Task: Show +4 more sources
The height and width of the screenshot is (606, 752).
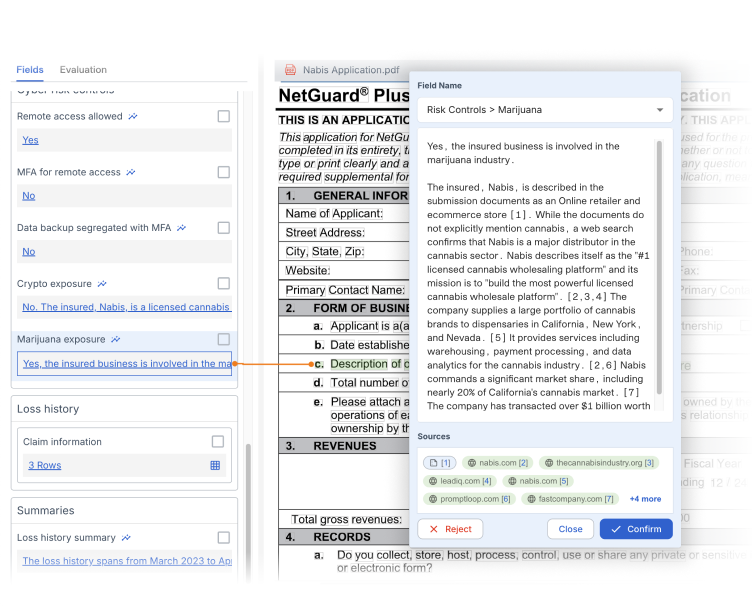Action: [645, 499]
